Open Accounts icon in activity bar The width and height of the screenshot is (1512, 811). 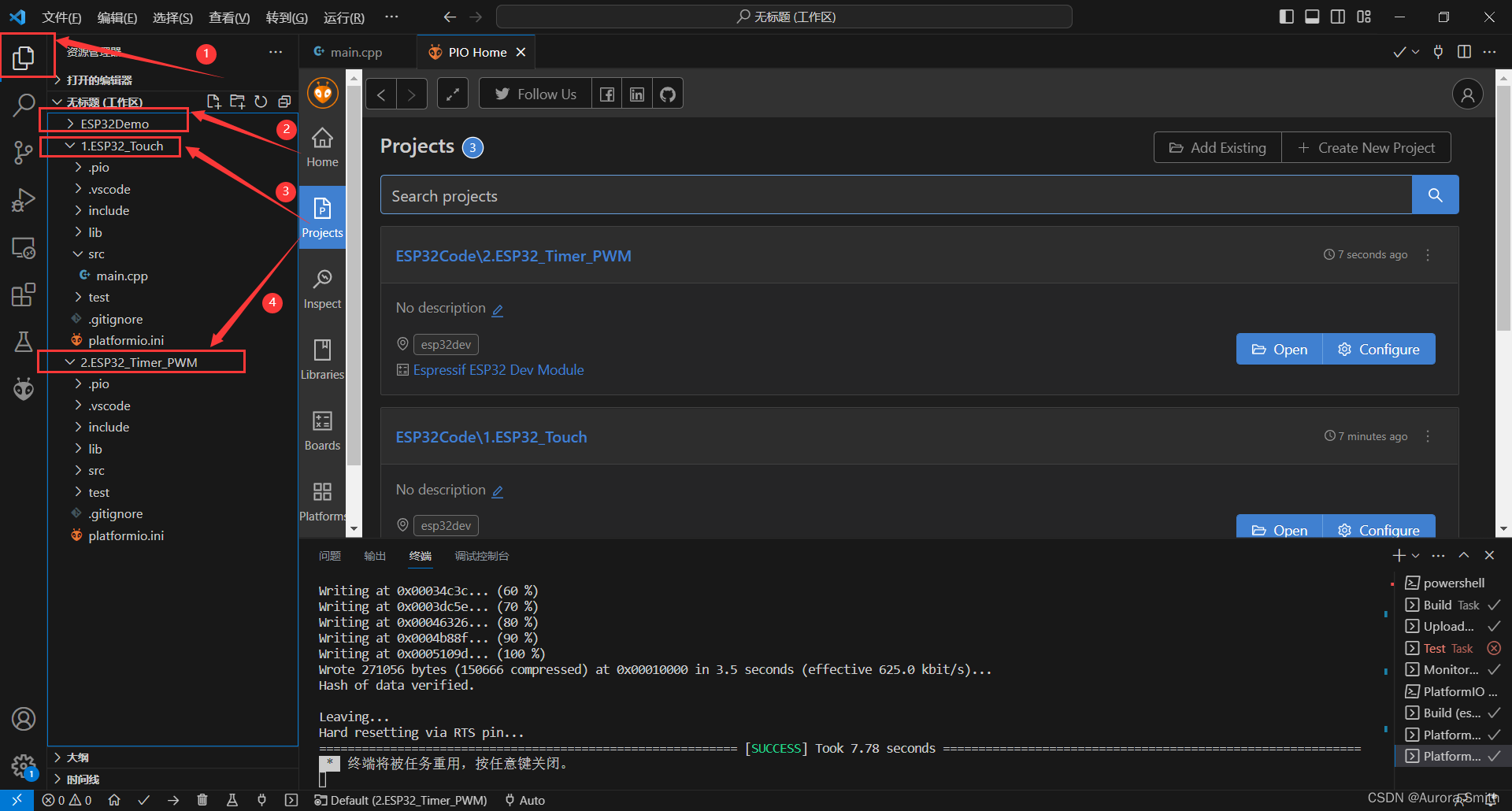point(24,719)
